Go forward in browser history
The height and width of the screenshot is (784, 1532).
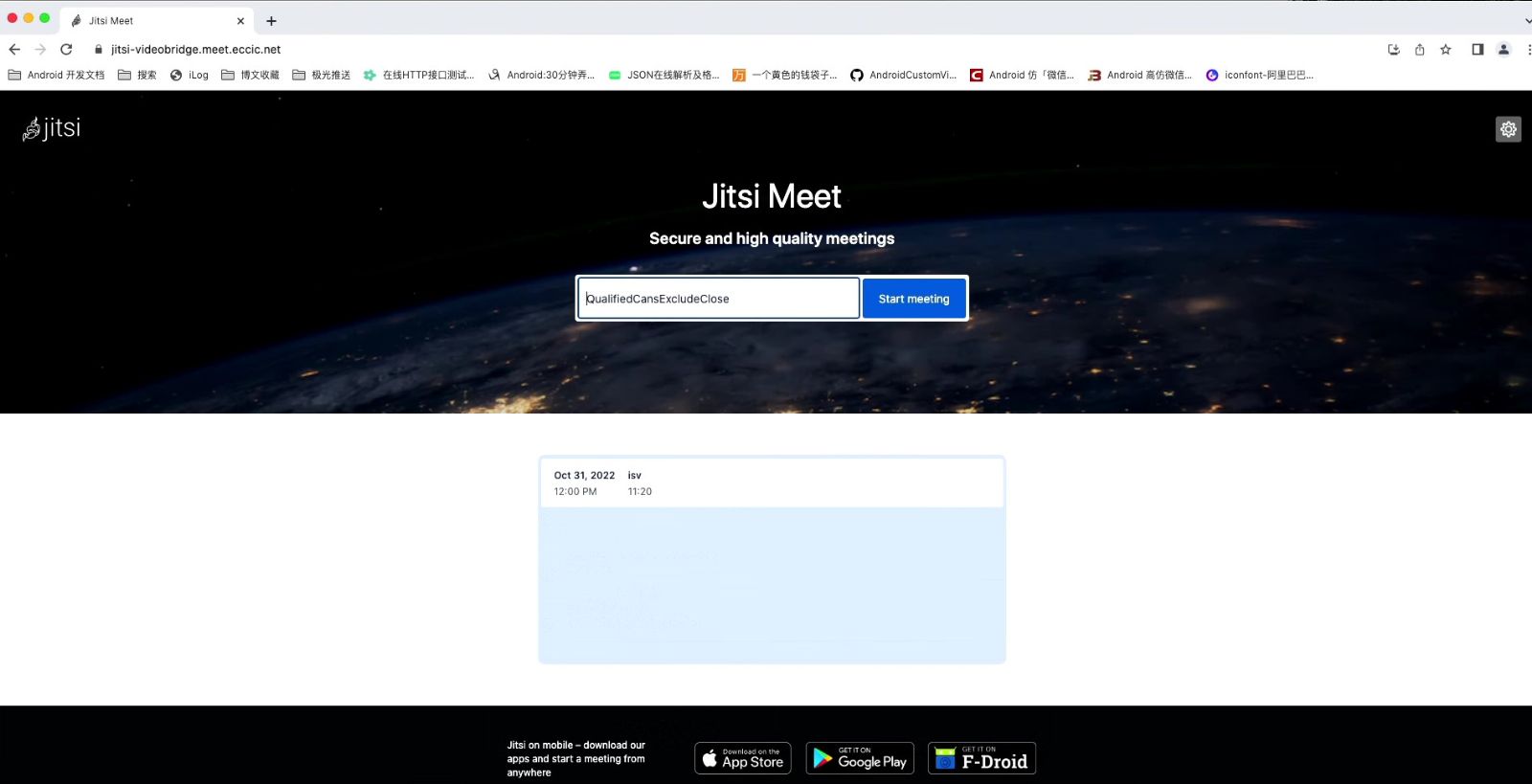(40, 49)
